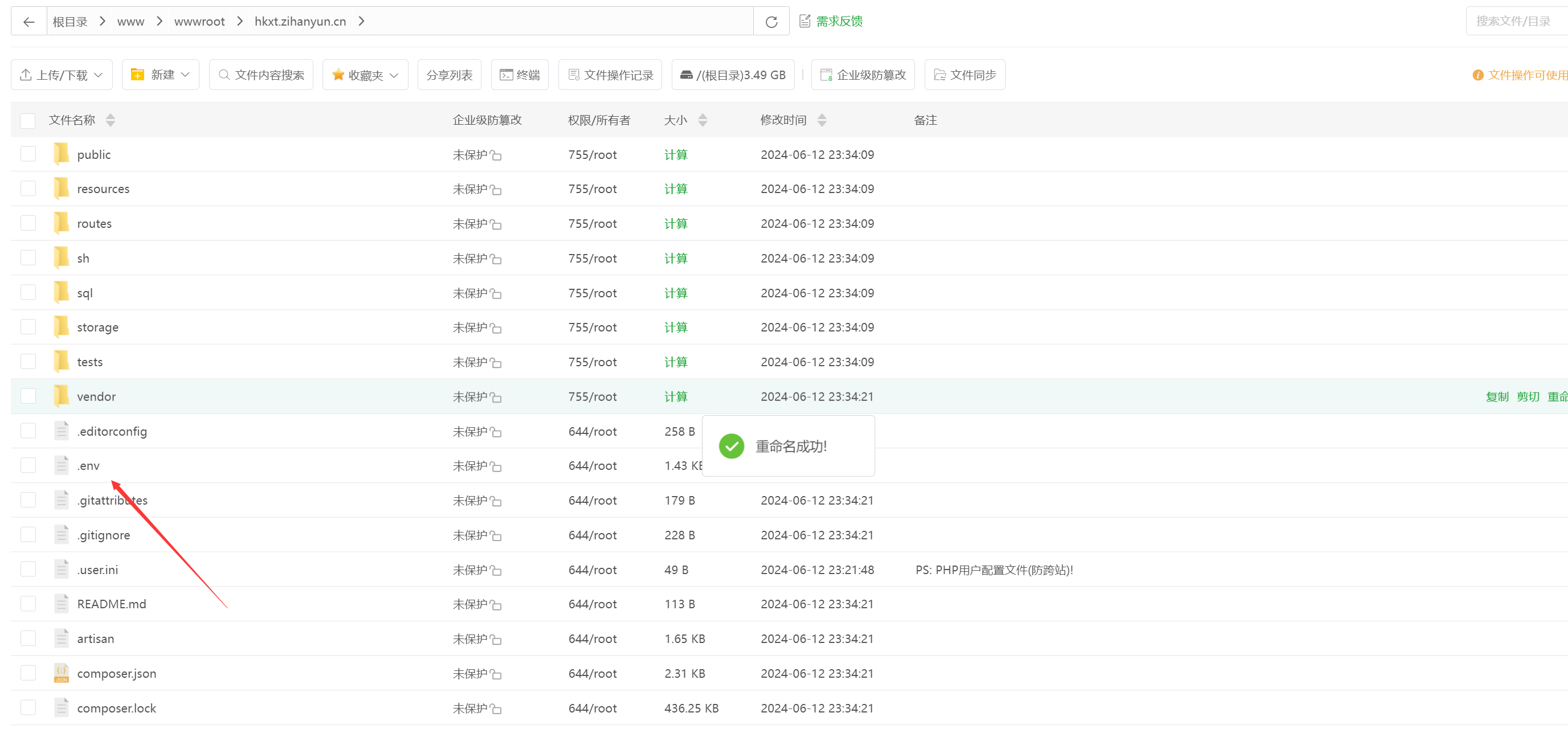The width and height of the screenshot is (1568, 729).
Task: Open the sql folder icon
Action: (x=62, y=293)
